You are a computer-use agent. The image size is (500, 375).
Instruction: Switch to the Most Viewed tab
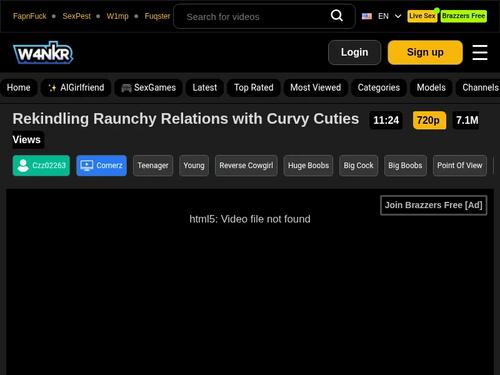click(316, 88)
